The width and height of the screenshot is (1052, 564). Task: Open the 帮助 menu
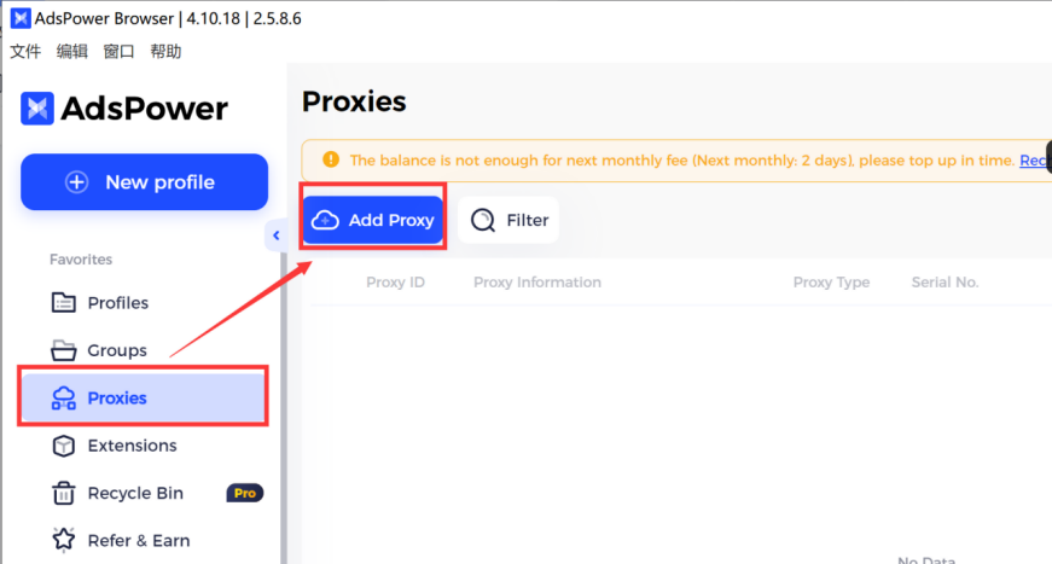[x=166, y=52]
